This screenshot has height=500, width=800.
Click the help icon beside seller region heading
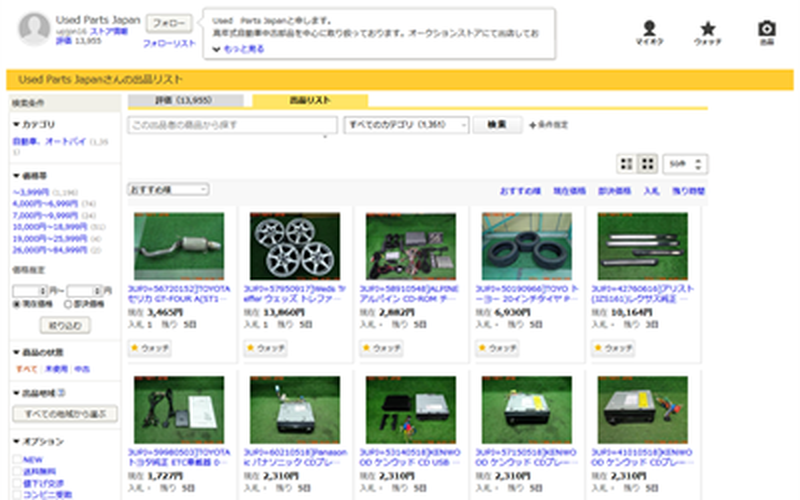click(61, 393)
